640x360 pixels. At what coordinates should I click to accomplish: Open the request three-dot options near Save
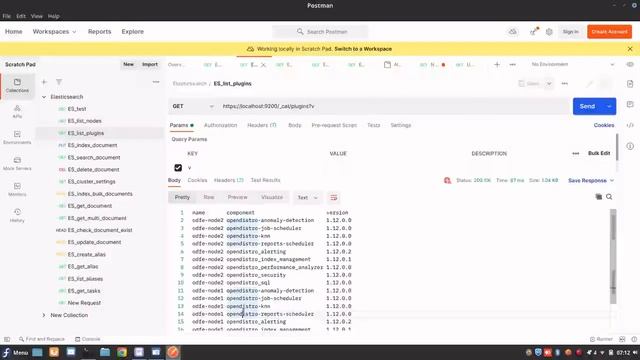(x=564, y=84)
